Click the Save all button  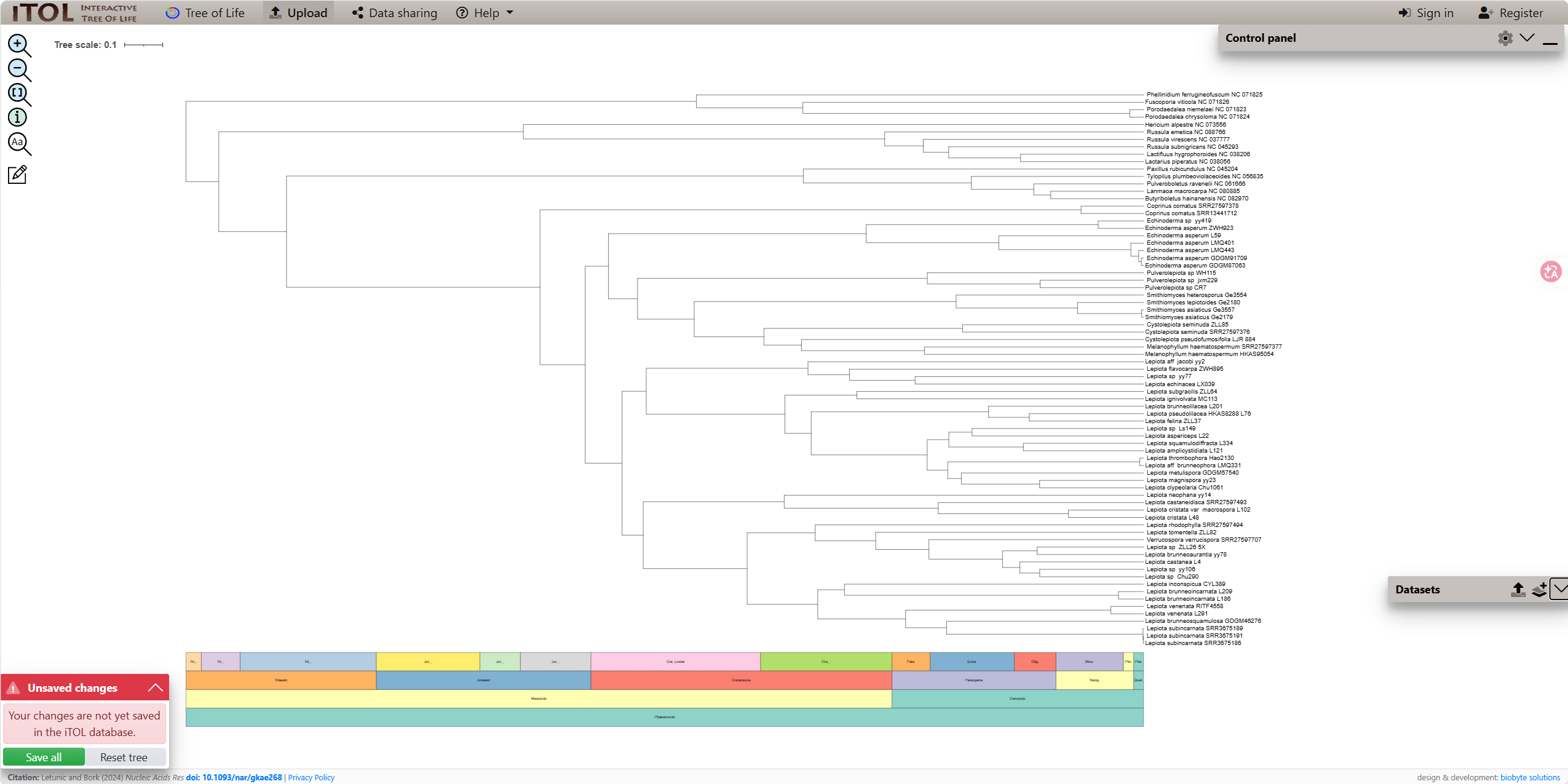pos(44,757)
